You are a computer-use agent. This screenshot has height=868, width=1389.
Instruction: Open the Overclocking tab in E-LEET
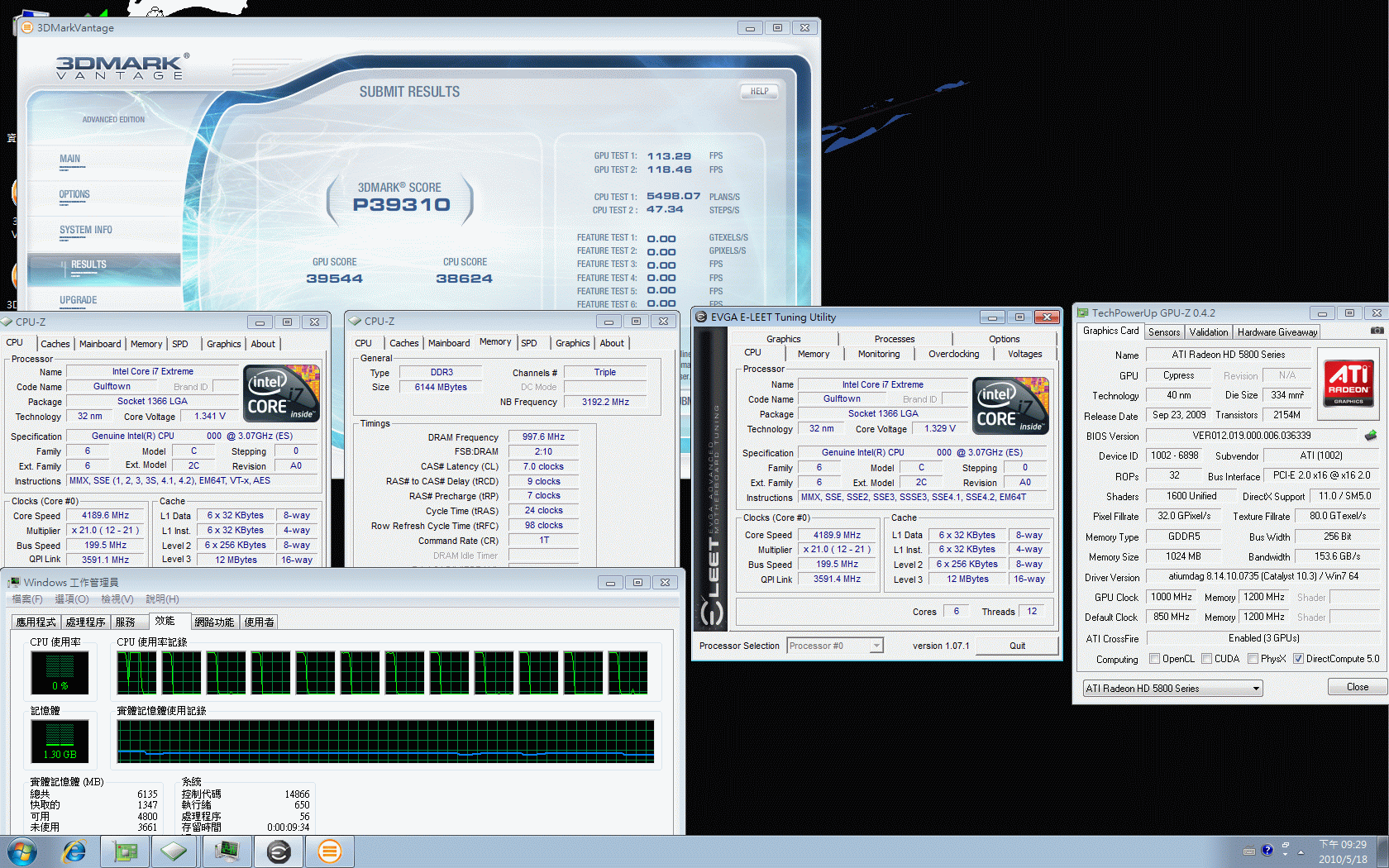[953, 354]
